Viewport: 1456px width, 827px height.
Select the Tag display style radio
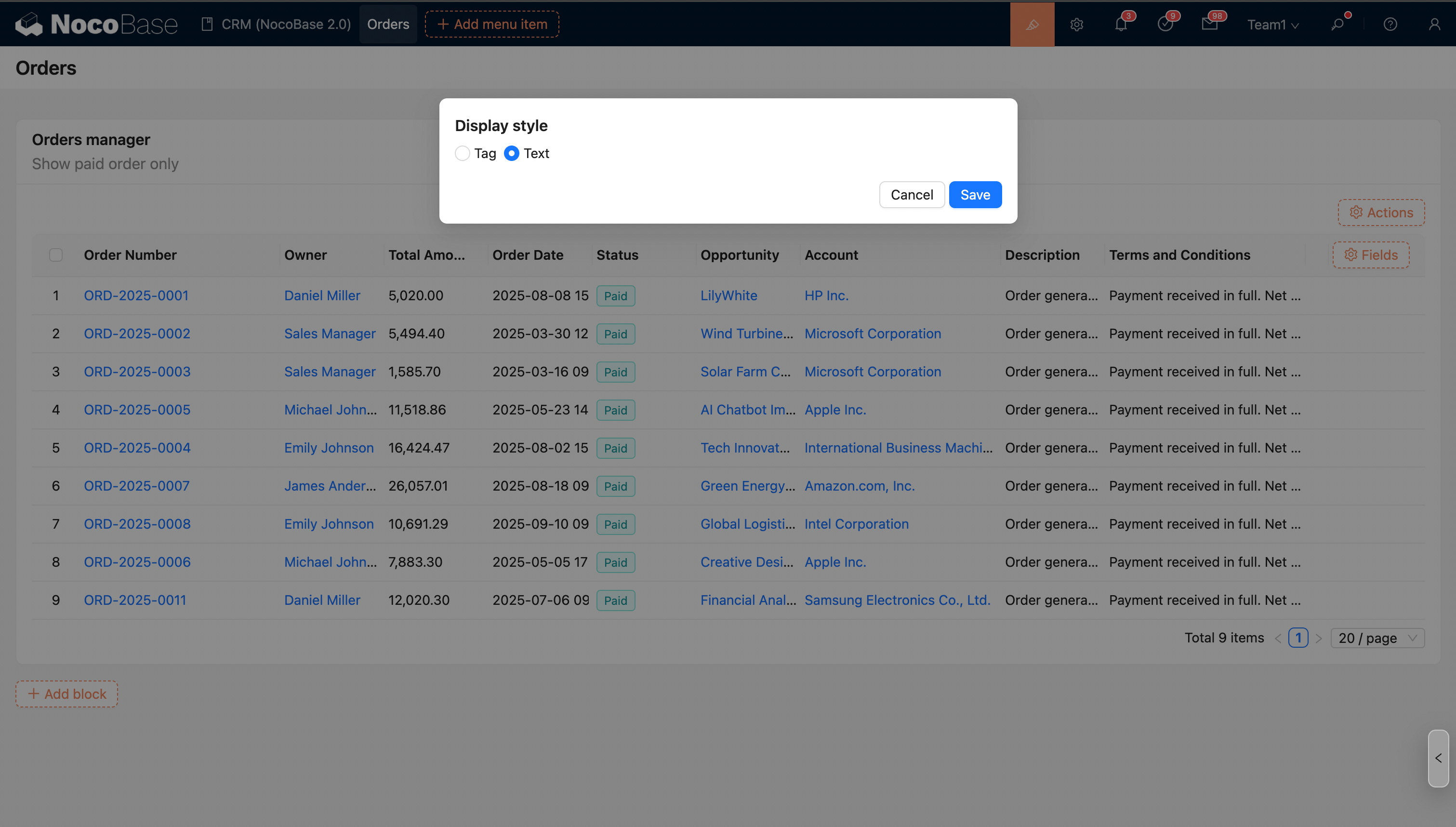click(x=463, y=153)
